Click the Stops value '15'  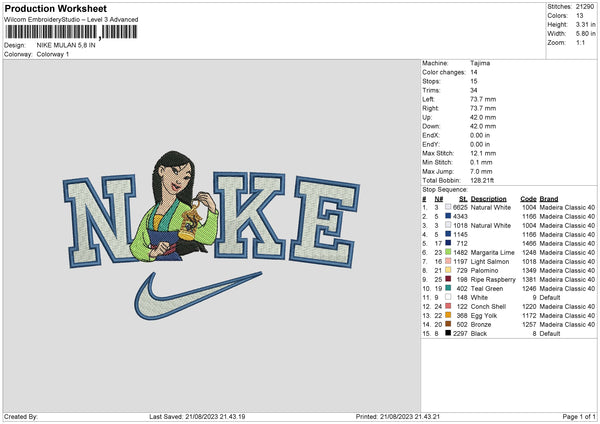coord(474,81)
